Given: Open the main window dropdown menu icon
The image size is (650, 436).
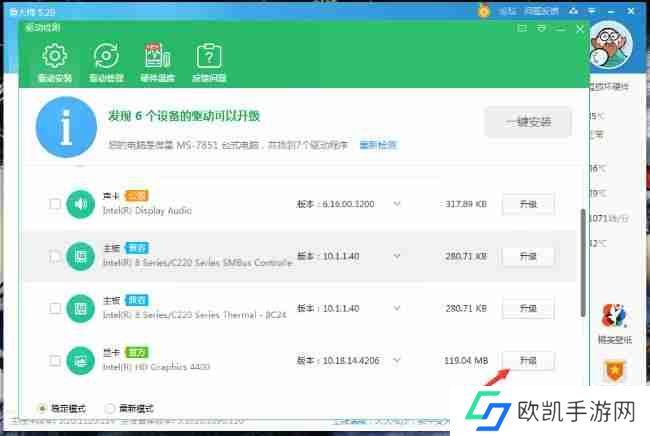Looking at the screenshot, I should [592, 11].
